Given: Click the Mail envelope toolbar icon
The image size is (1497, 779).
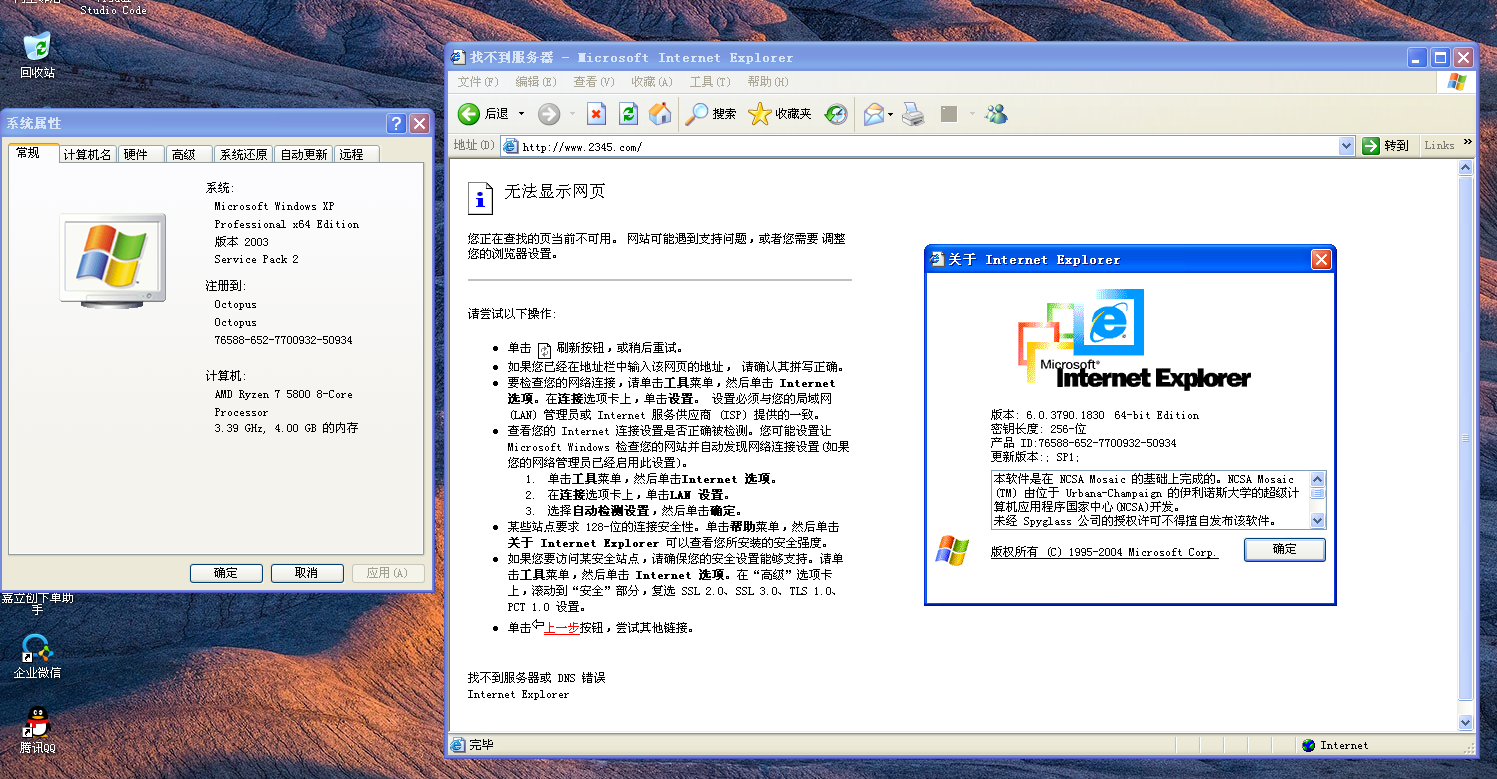Looking at the screenshot, I should (x=874, y=114).
